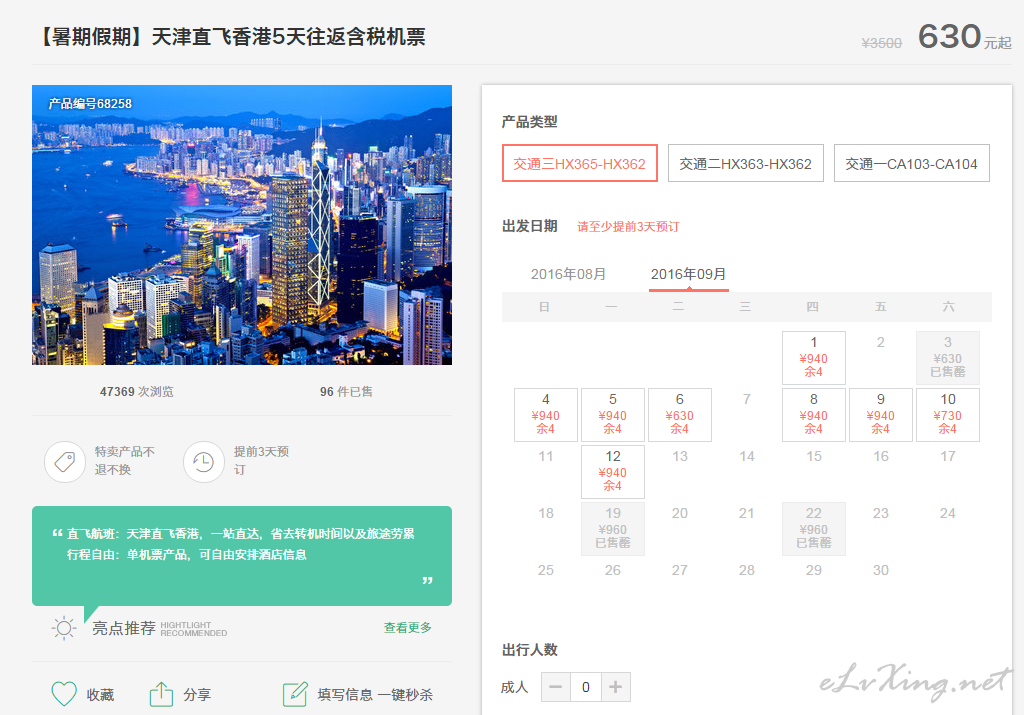
Task: Click the 47369 次浏览 view count
Action: pos(136,392)
